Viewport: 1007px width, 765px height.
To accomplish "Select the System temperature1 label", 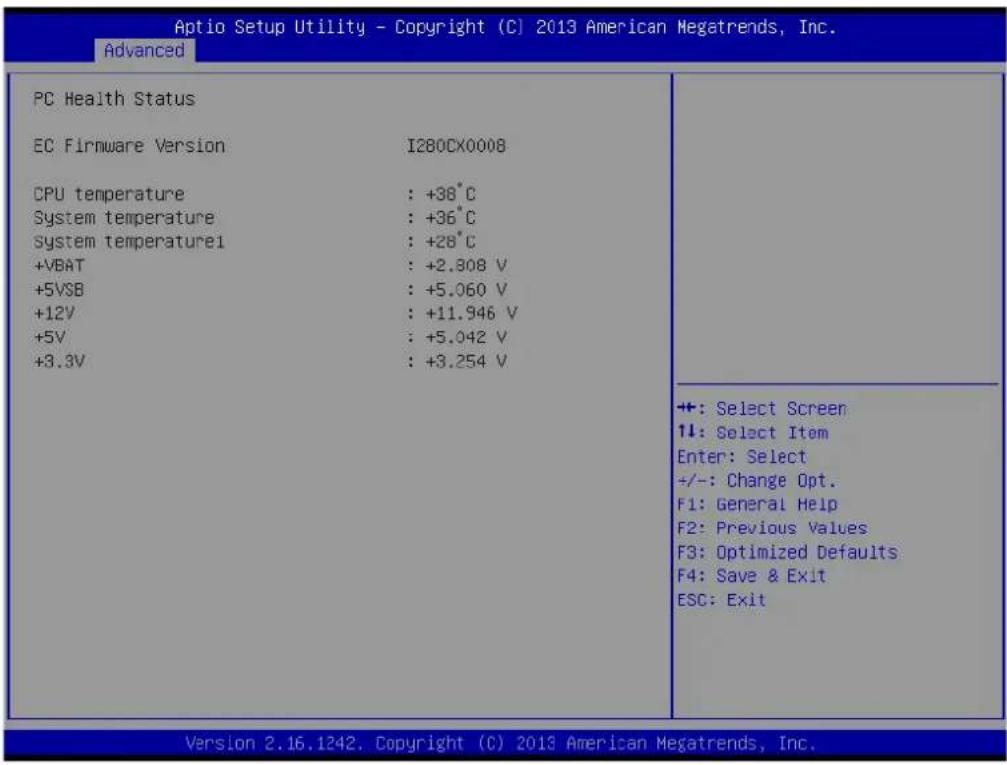I will (129, 242).
